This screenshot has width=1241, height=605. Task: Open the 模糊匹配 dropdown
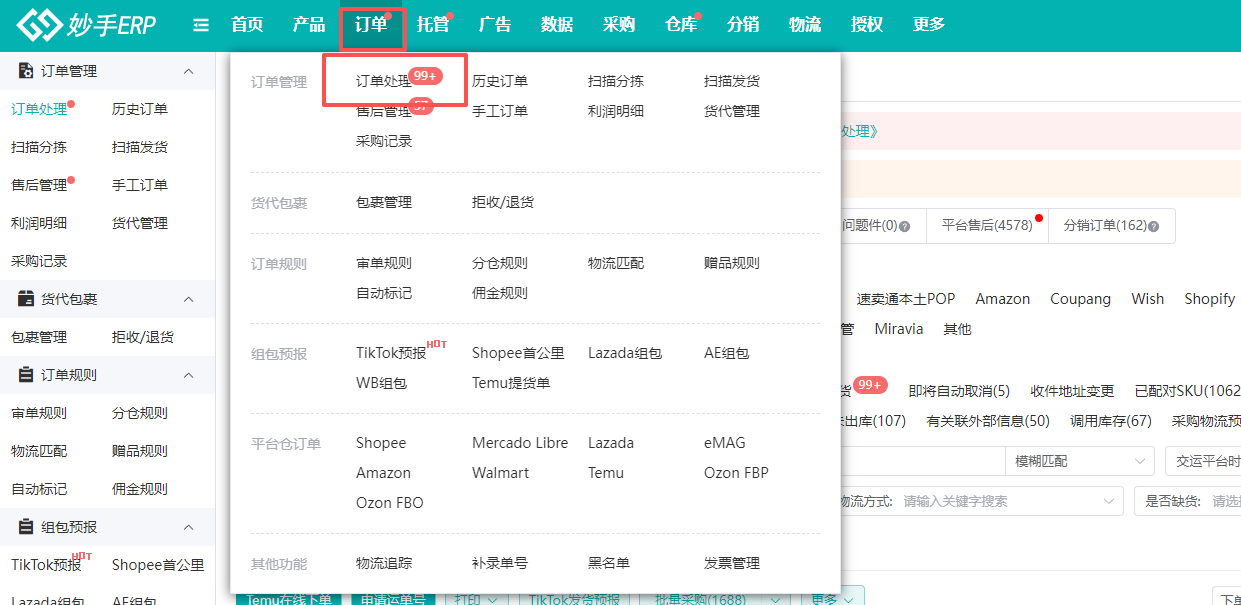click(1079, 460)
